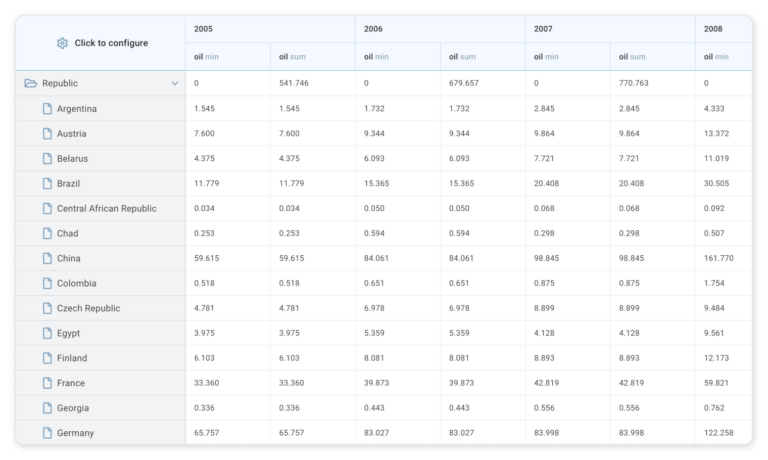This screenshot has height=460, width=768.
Task: Click the Republic open folder icon
Action: click(30, 83)
